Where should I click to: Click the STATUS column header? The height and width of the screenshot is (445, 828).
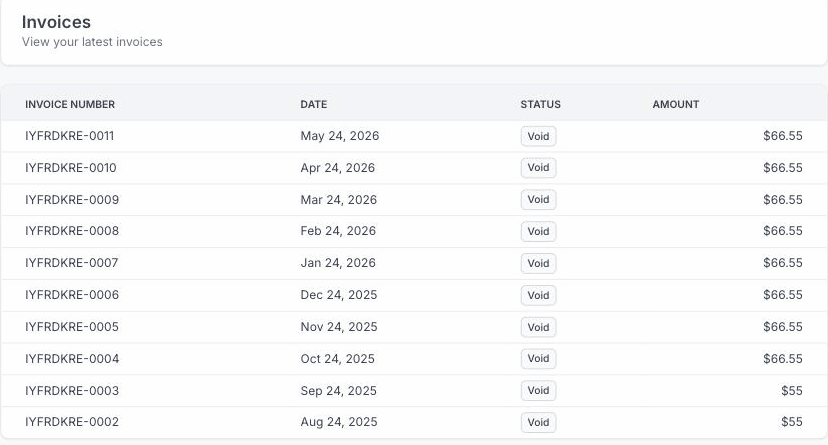tap(540, 105)
